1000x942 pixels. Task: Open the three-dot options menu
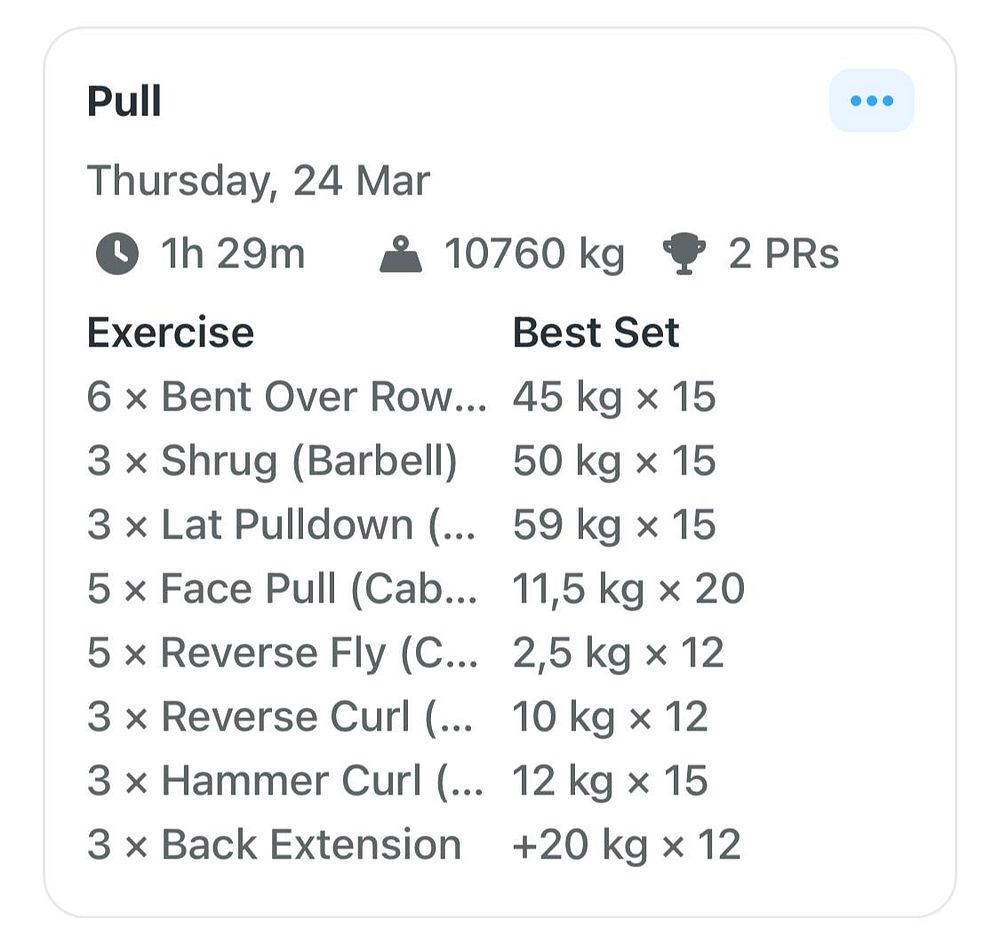click(x=871, y=101)
